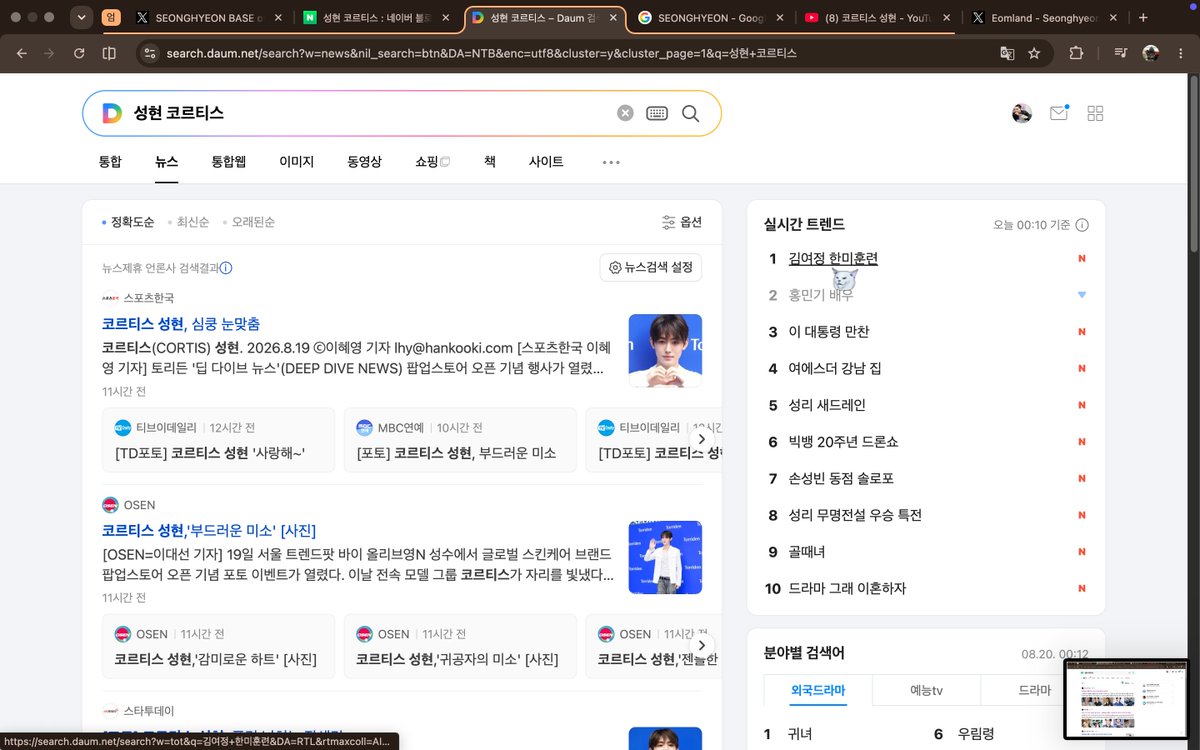Click info icon beside 오늘 00:10 기준

click(1082, 225)
